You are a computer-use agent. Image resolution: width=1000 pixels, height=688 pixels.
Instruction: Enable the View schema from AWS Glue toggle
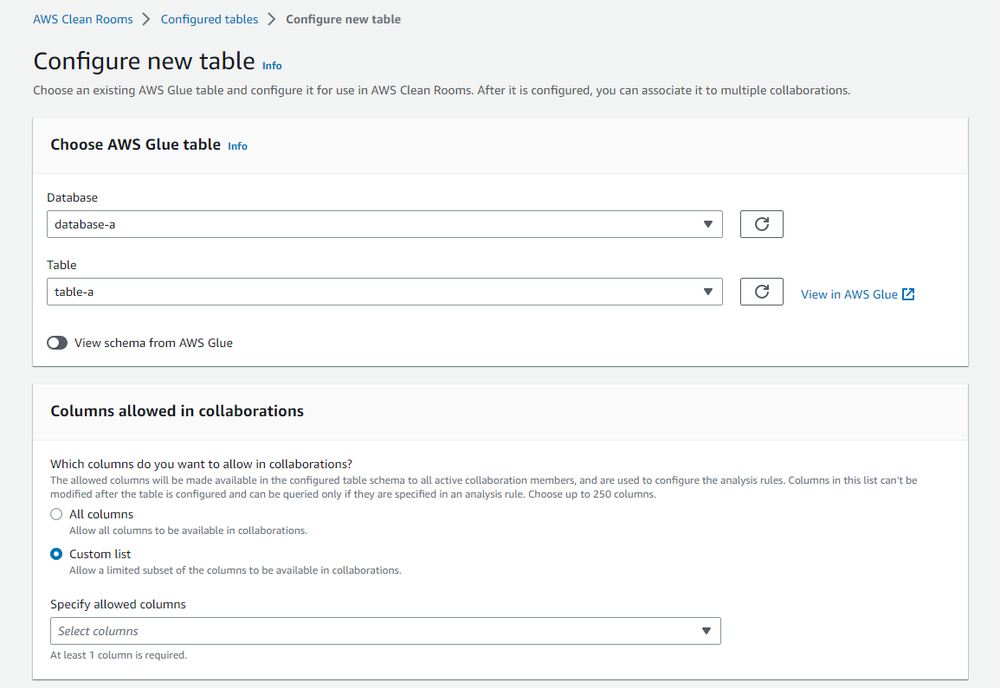tap(57, 343)
